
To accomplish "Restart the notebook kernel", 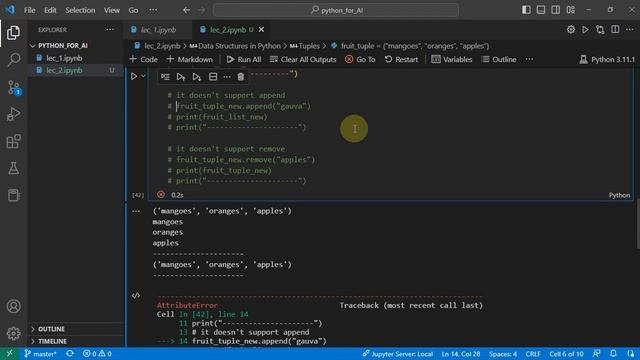I will pos(401,60).
